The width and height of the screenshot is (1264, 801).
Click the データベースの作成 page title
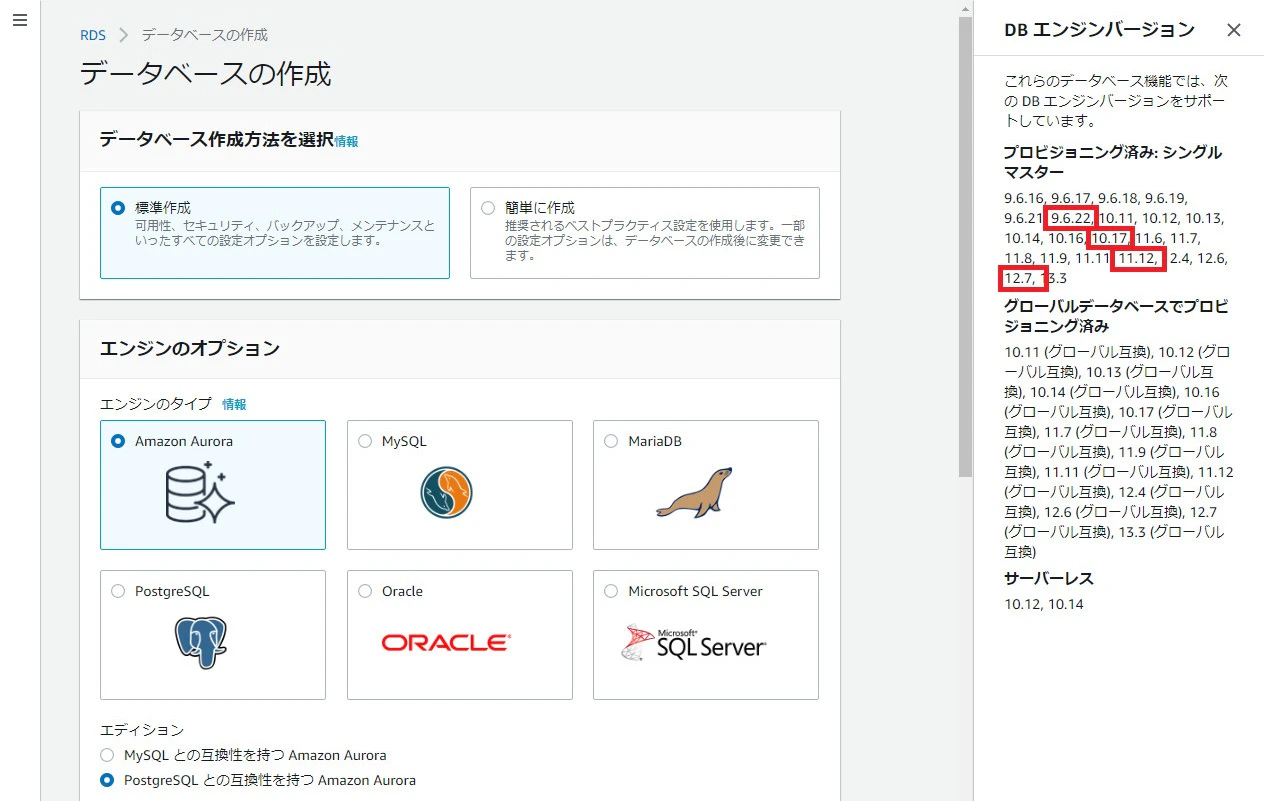[205, 73]
